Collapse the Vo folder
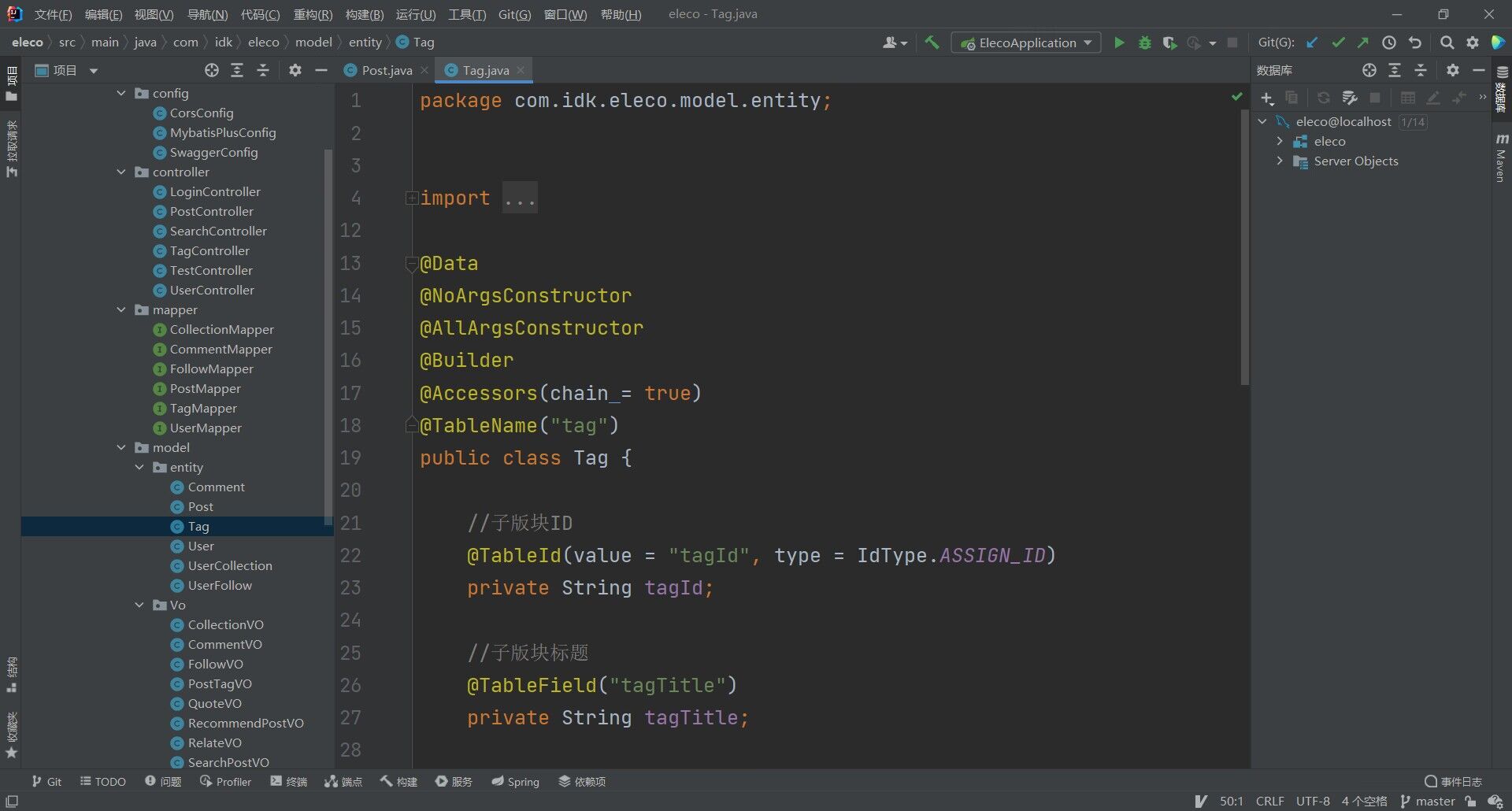This screenshot has width=1512, height=811. tap(139, 605)
